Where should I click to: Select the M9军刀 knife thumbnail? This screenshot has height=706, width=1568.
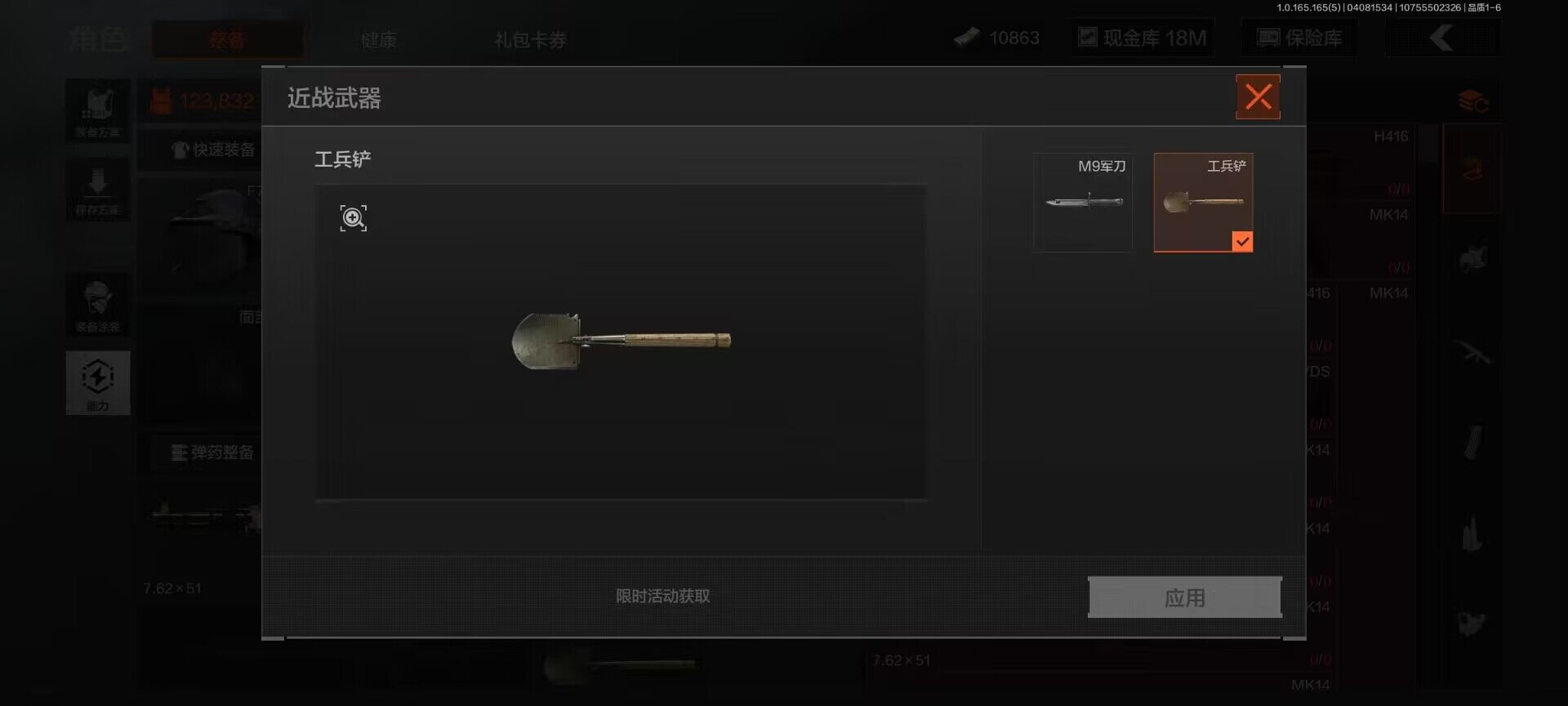pyautogui.click(x=1083, y=203)
